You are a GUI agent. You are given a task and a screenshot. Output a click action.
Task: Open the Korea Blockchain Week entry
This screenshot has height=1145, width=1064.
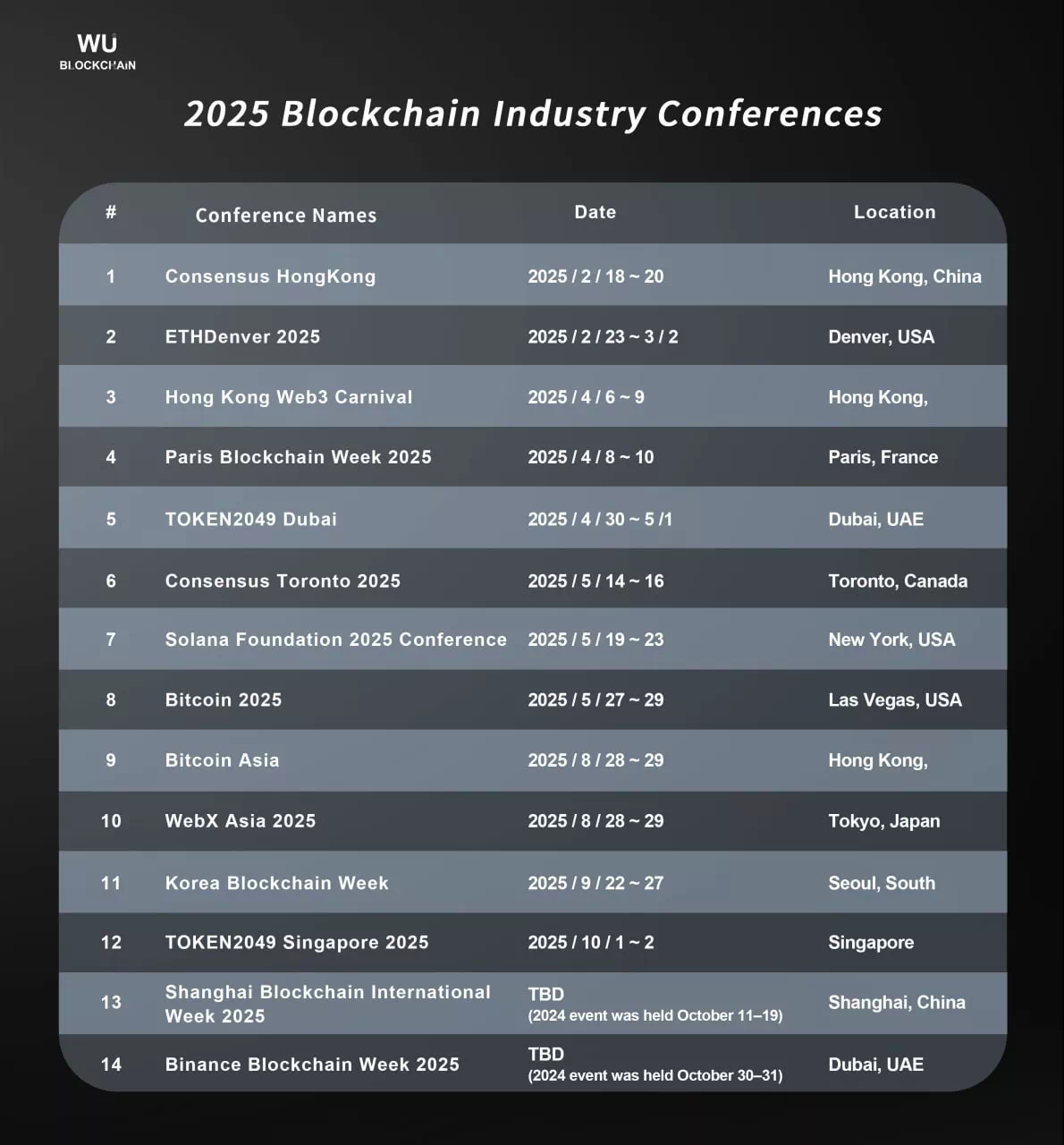point(276,883)
